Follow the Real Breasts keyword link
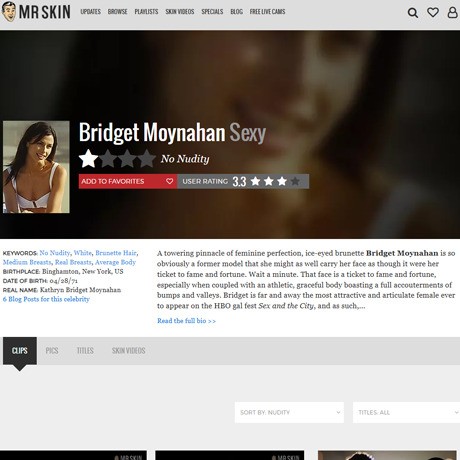 [73, 262]
